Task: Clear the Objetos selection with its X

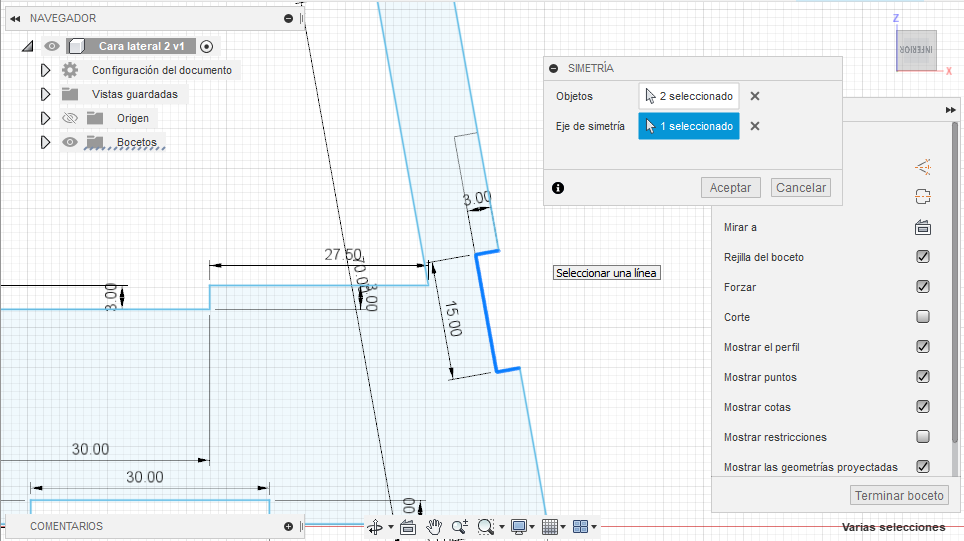Action: click(755, 96)
